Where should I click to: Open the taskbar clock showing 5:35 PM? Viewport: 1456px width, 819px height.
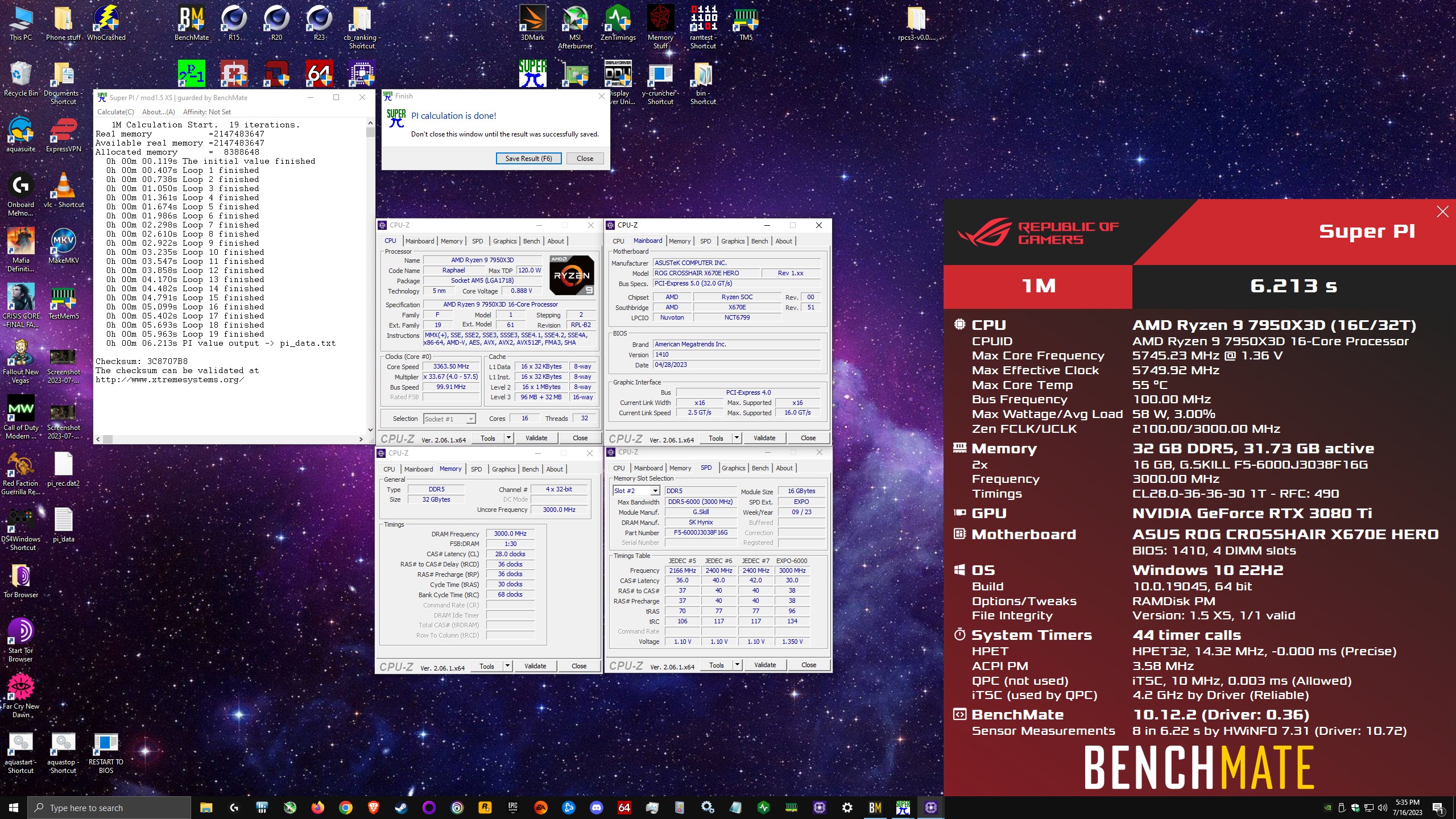click(x=1407, y=808)
